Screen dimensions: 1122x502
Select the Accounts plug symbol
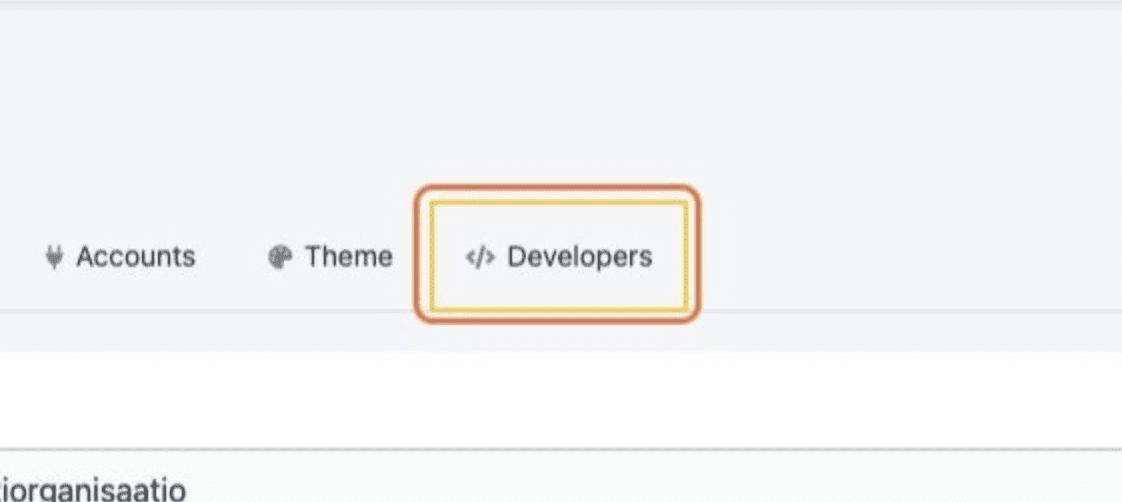coord(54,257)
